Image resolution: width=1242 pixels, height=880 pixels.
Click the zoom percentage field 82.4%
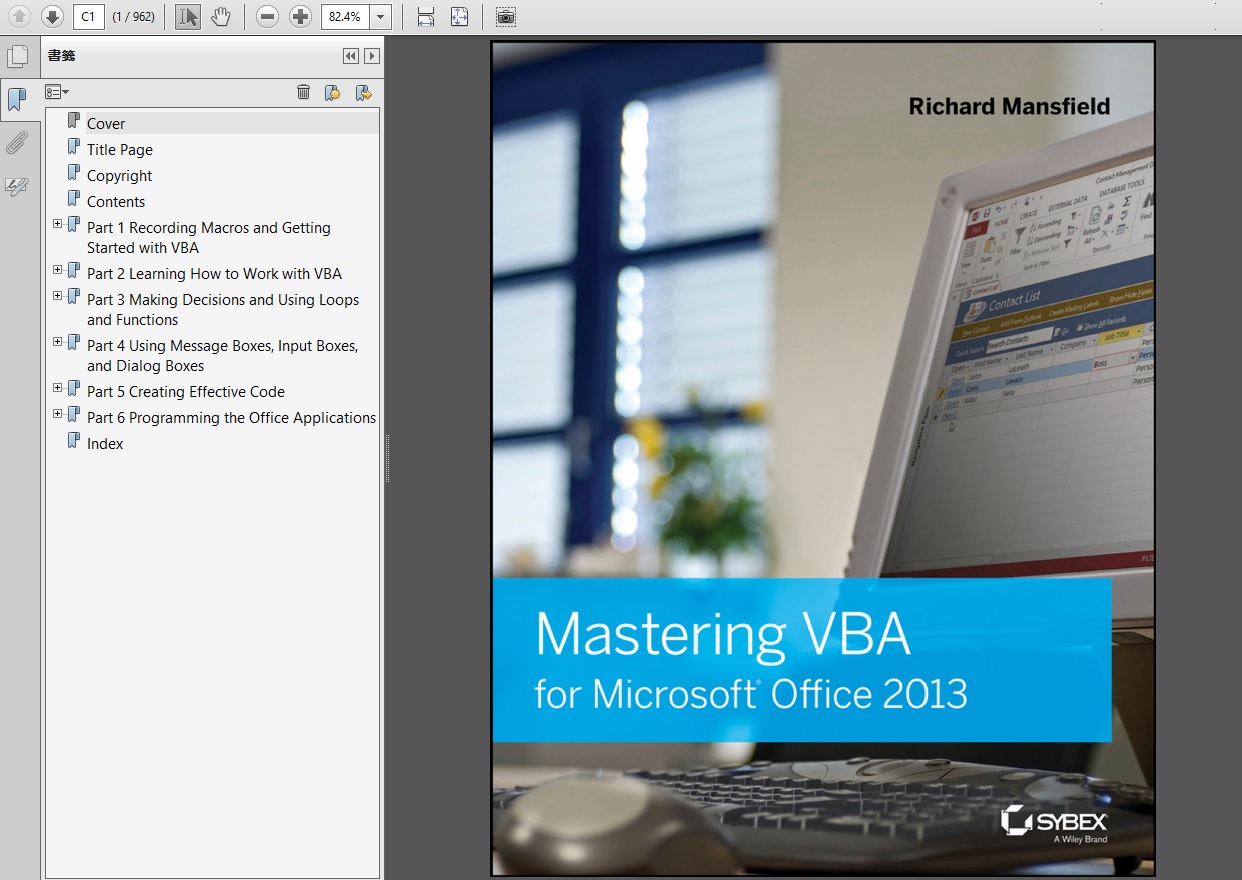(x=345, y=16)
